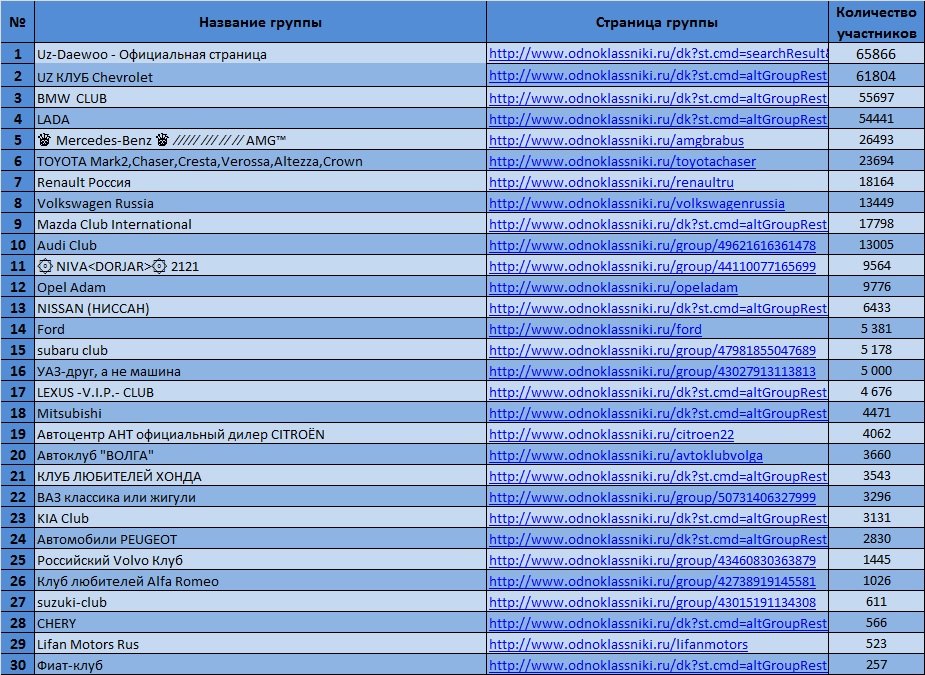Open the KIA Club group link
This screenshot has width=925, height=675.
[658, 519]
